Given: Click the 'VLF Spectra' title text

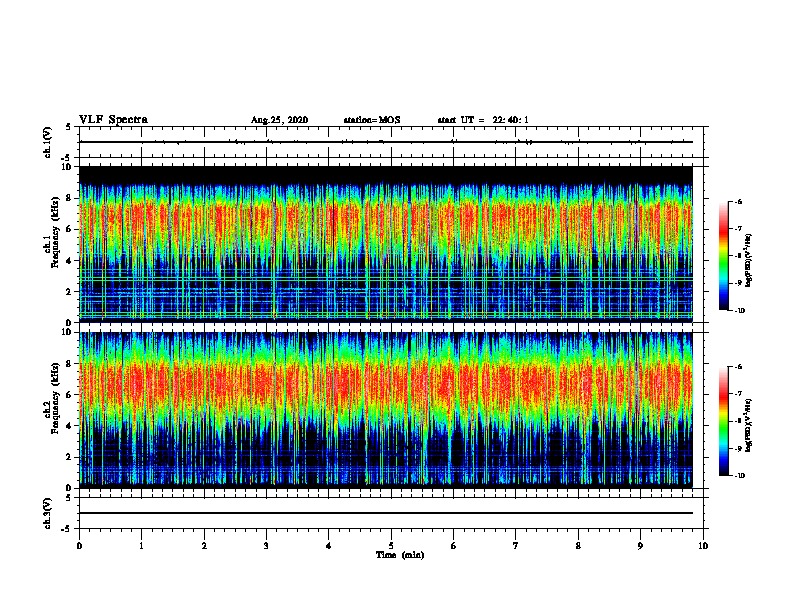Looking at the screenshot, I should coord(113,120).
